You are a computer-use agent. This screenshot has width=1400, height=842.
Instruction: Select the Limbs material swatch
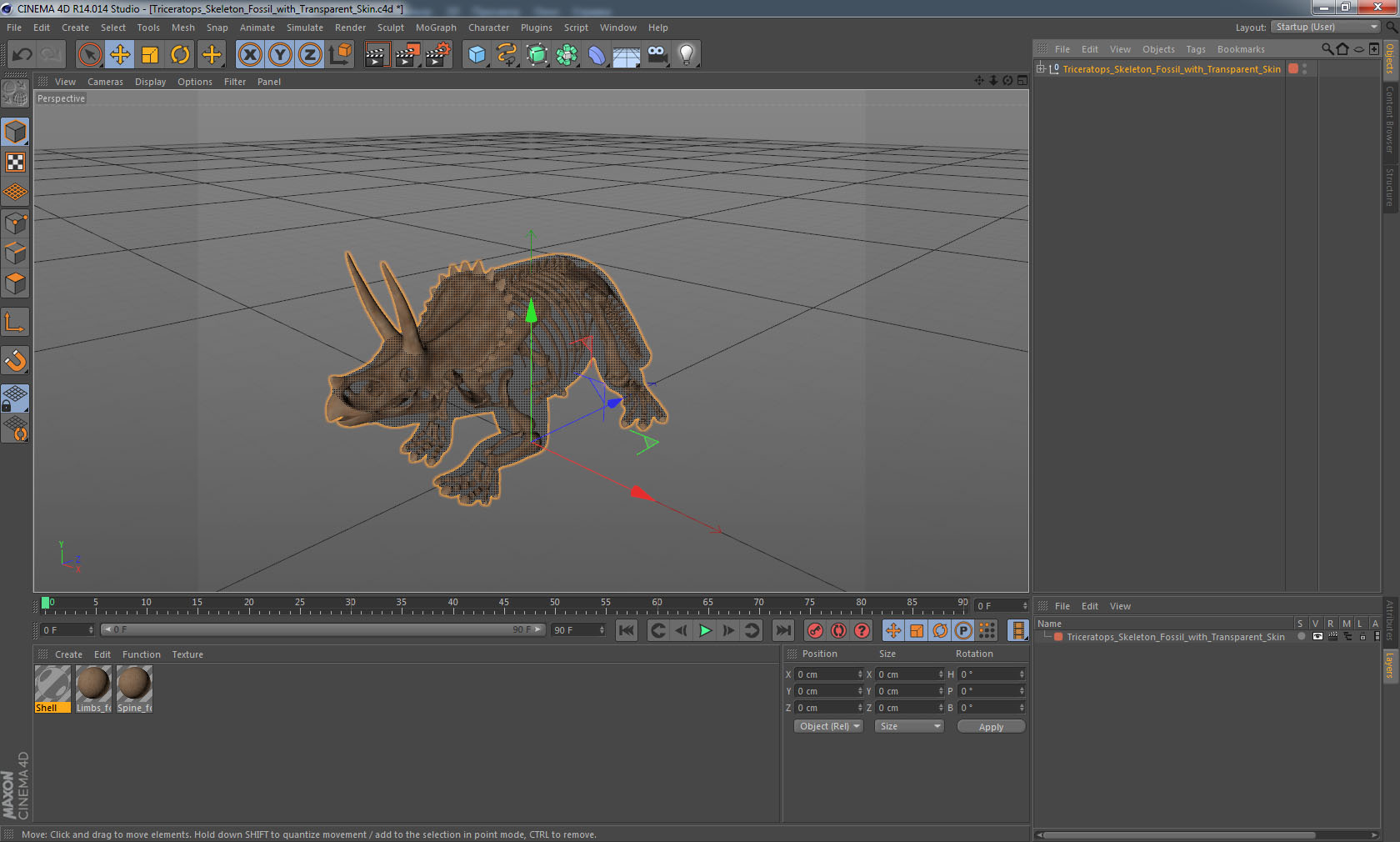(93, 689)
